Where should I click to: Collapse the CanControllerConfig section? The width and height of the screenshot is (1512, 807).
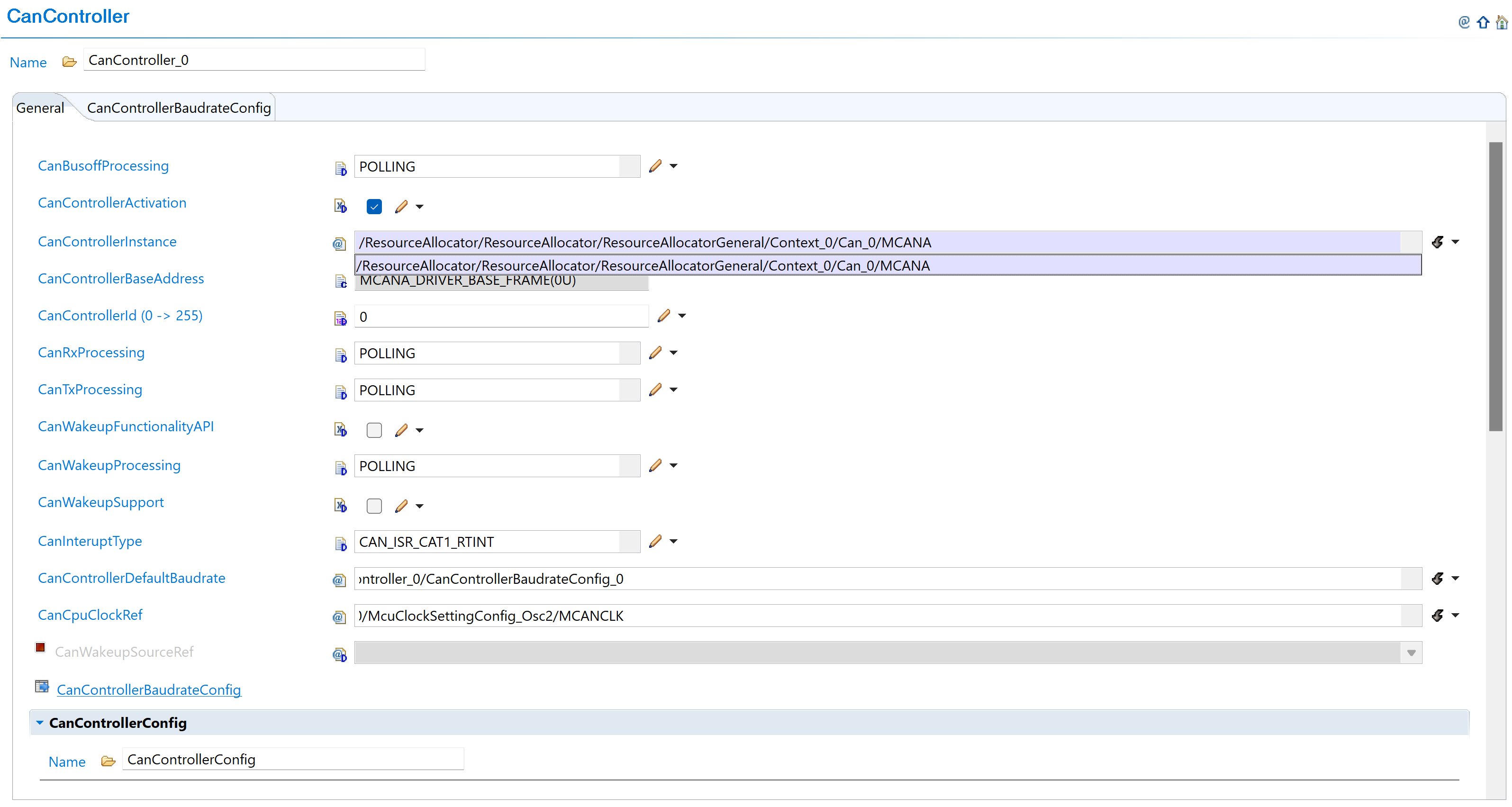pyautogui.click(x=39, y=723)
